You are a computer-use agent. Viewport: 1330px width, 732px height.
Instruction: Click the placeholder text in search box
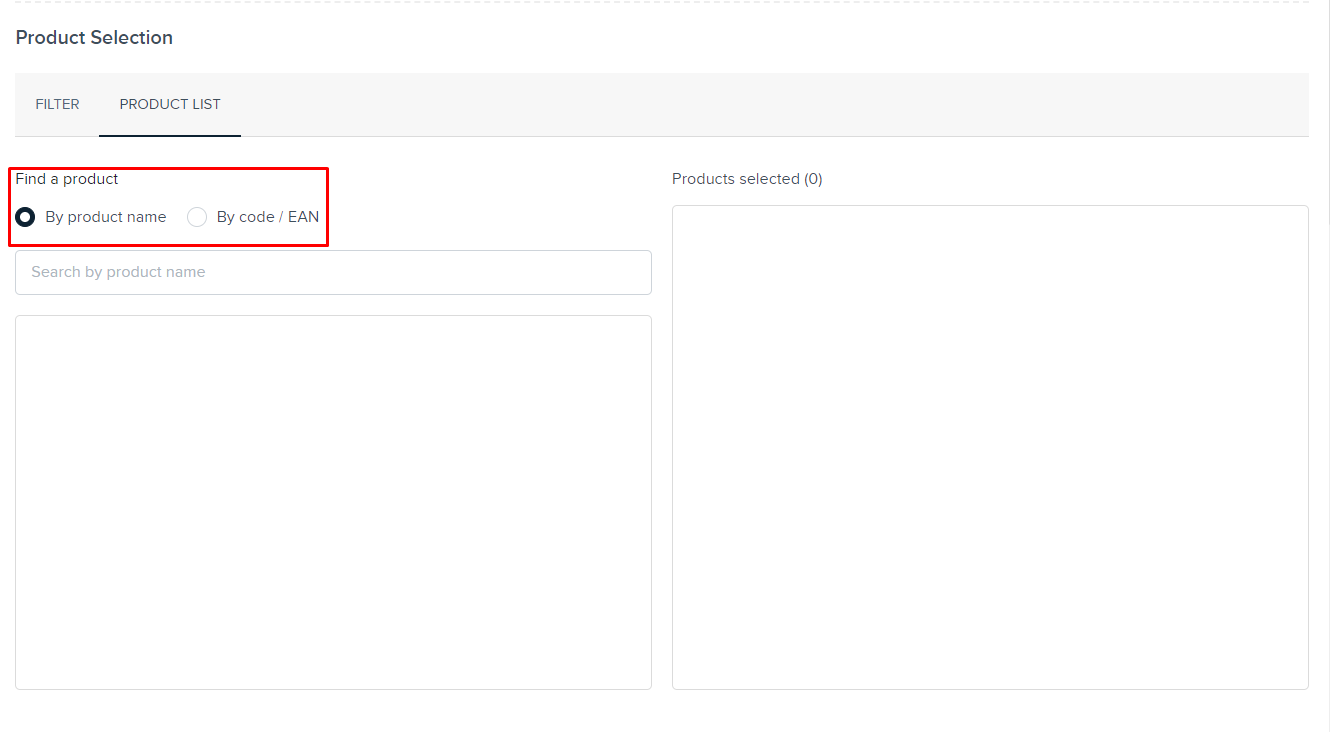click(x=118, y=272)
